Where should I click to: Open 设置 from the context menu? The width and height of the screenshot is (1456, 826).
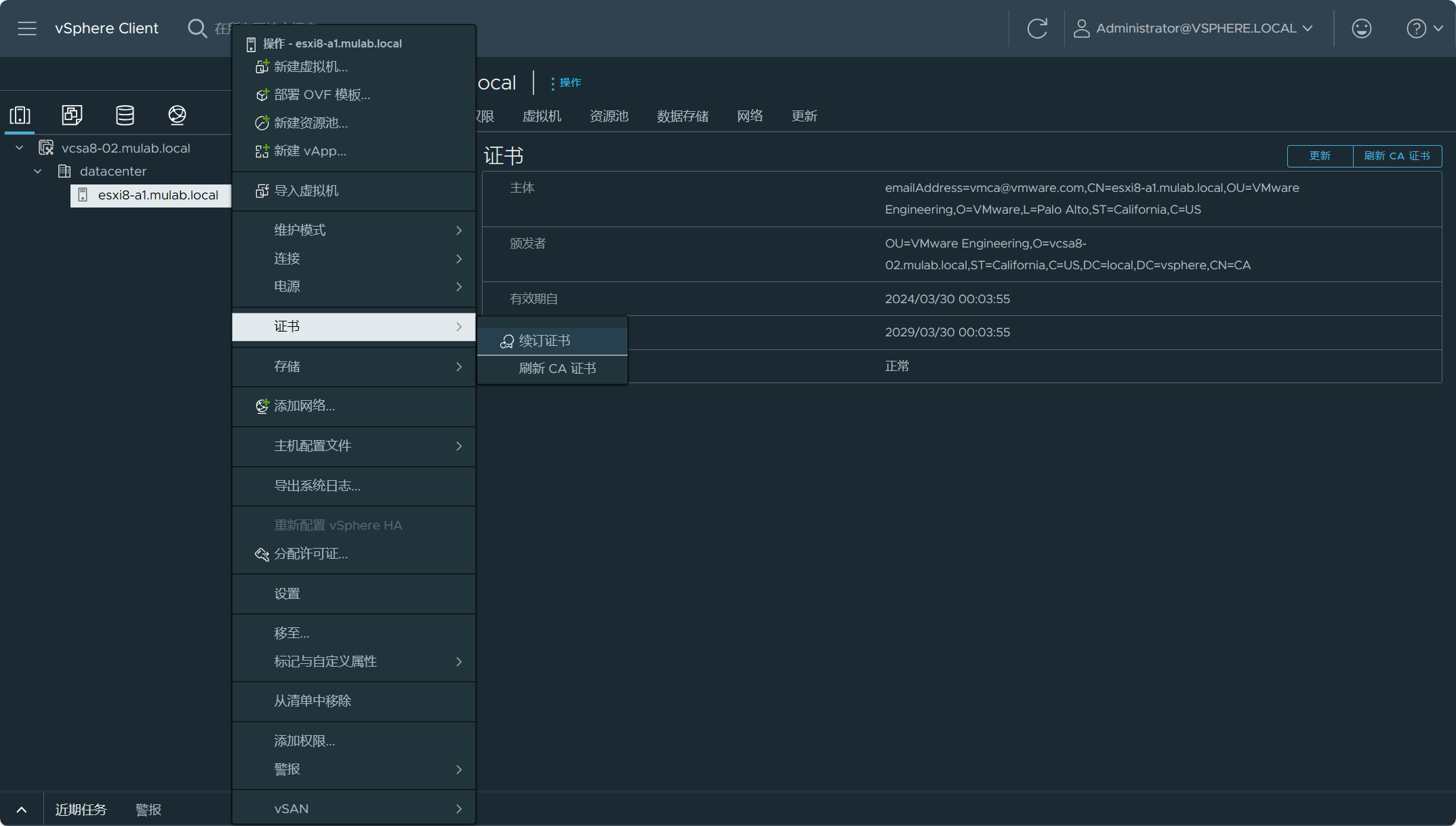354,593
